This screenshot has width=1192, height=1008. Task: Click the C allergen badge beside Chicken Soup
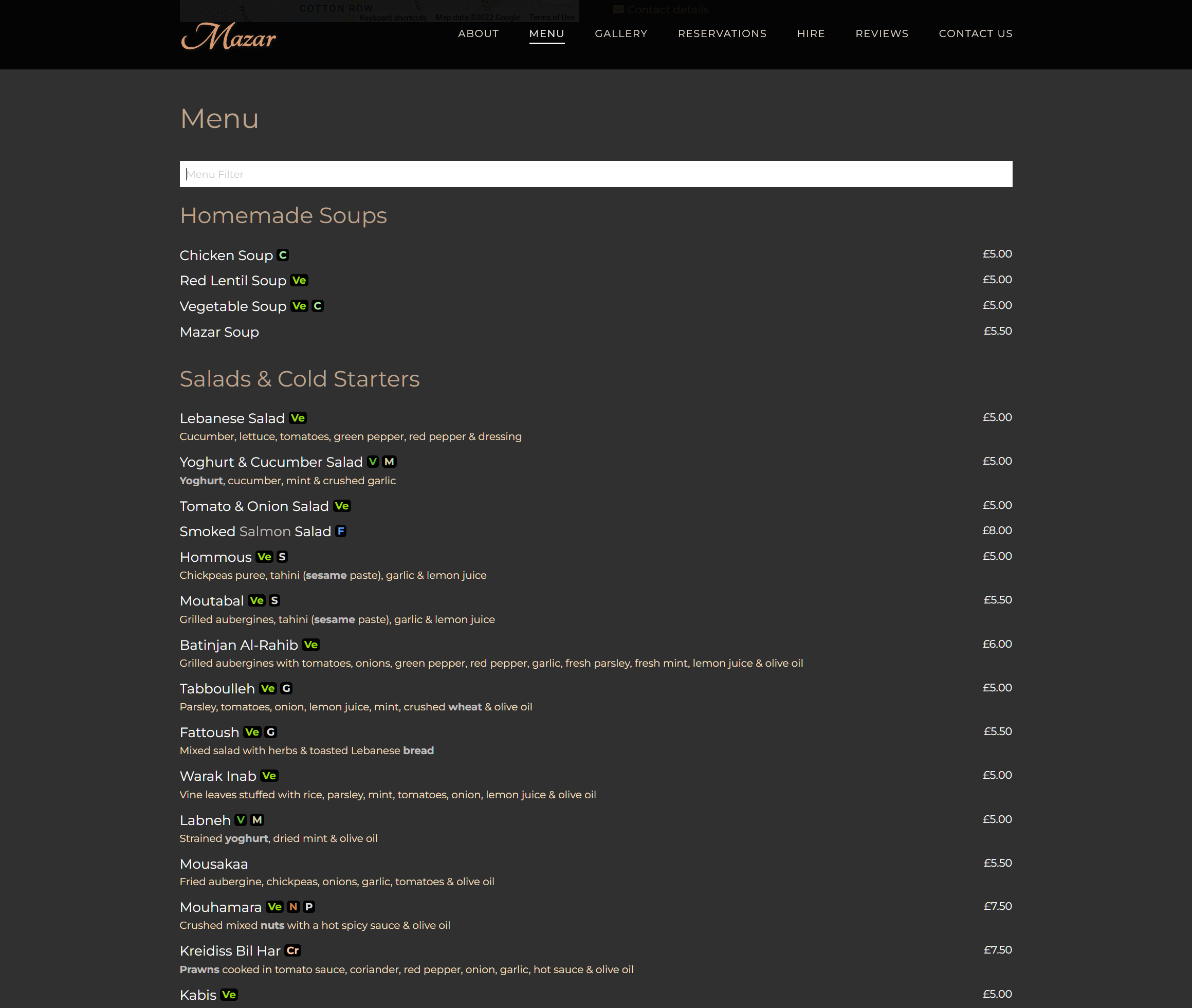pos(283,255)
